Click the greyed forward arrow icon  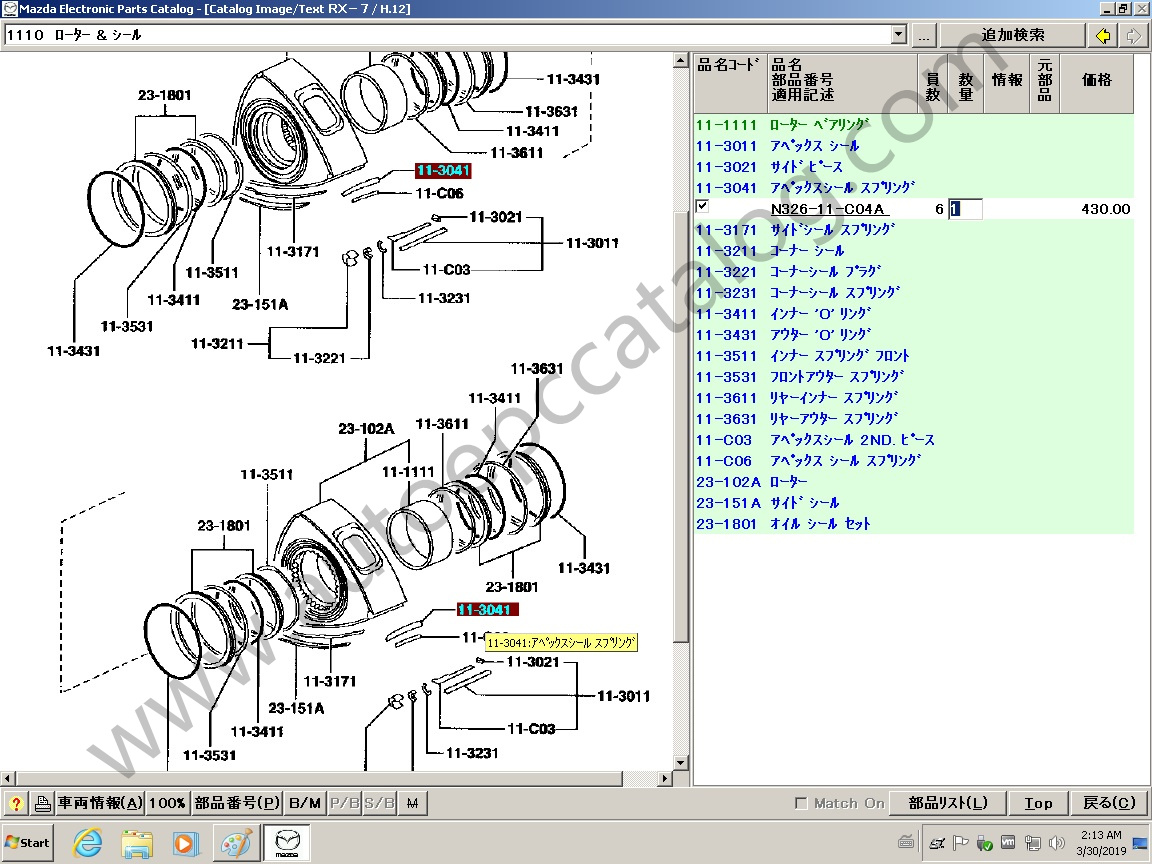pyautogui.click(x=1134, y=35)
